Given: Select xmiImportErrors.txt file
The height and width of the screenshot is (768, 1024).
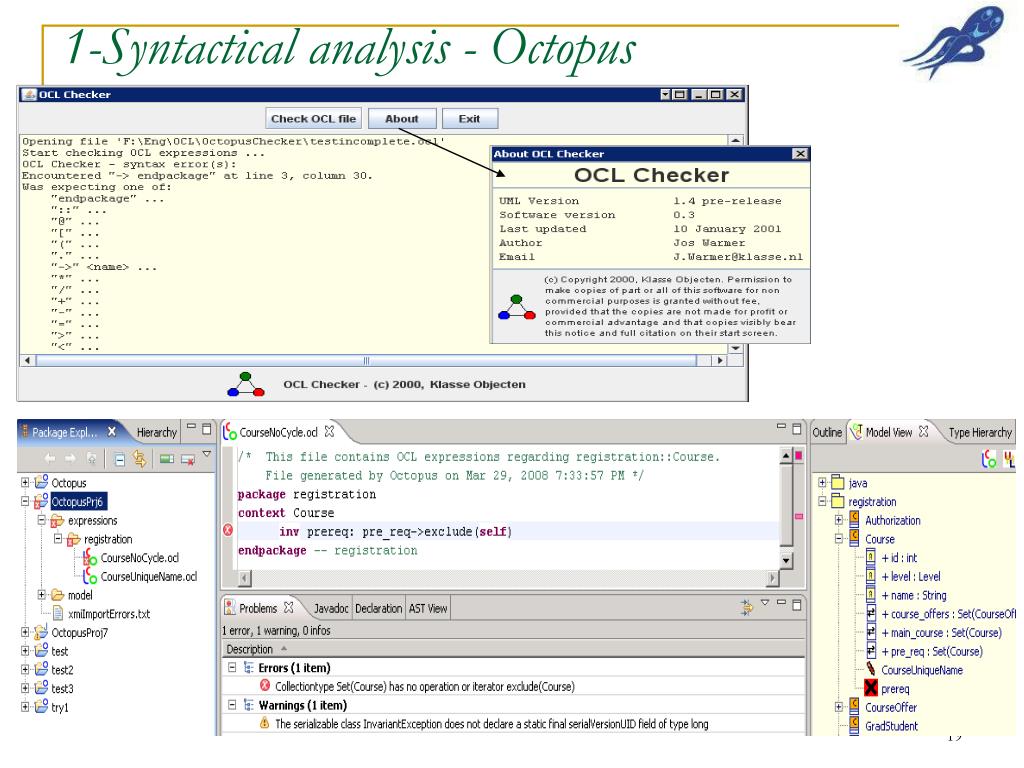Looking at the screenshot, I should pyautogui.click(x=108, y=614).
